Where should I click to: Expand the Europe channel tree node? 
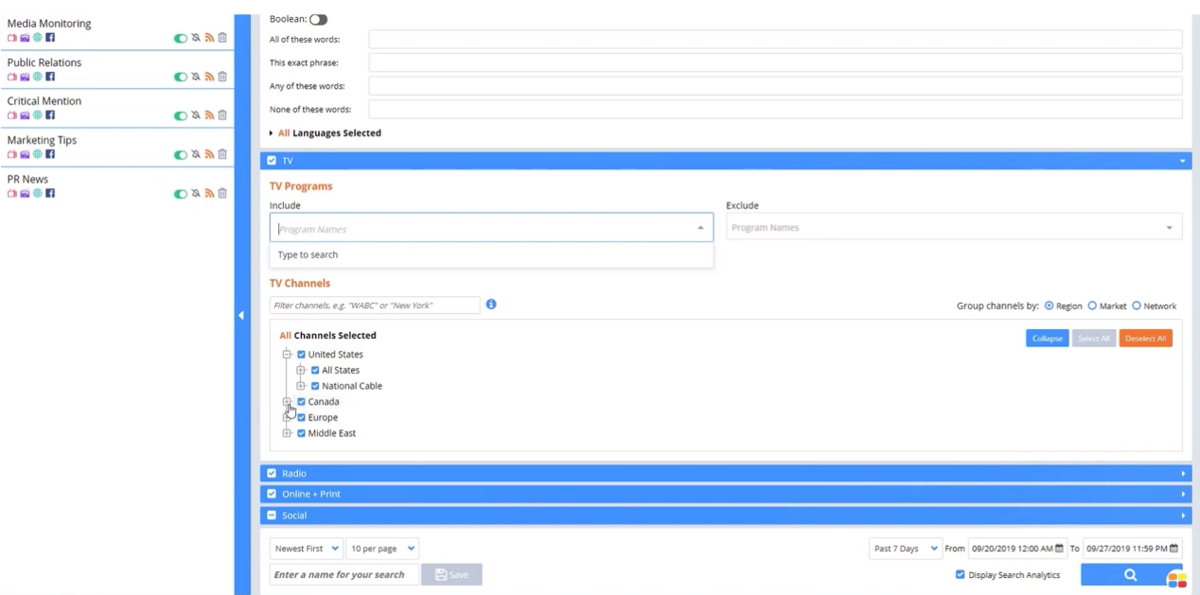pyautogui.click(x=287, y=417)
